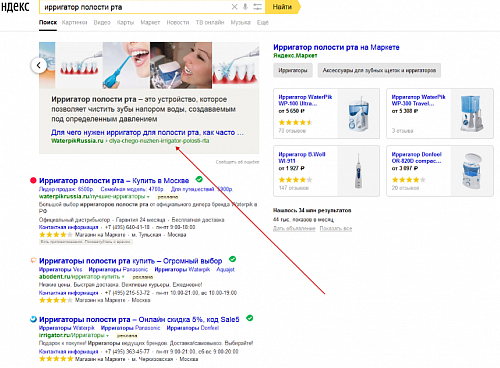The image size is (500, 368).
Task: Click the Яндекс.Маркет source link
Action: (x=295, y=56)
